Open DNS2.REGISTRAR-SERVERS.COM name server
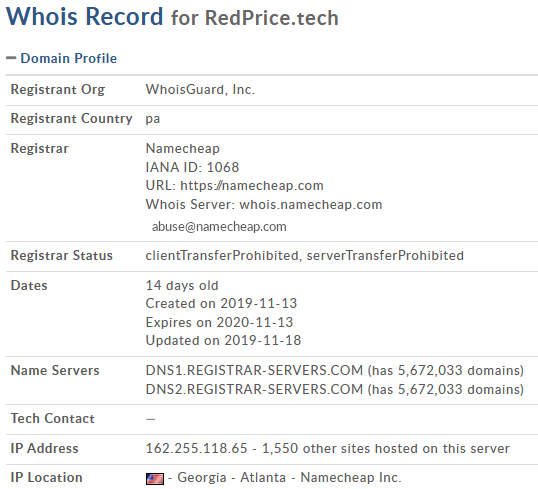Image resolution: width=538 pixels, height=489 pixels. tap(254, 389)
